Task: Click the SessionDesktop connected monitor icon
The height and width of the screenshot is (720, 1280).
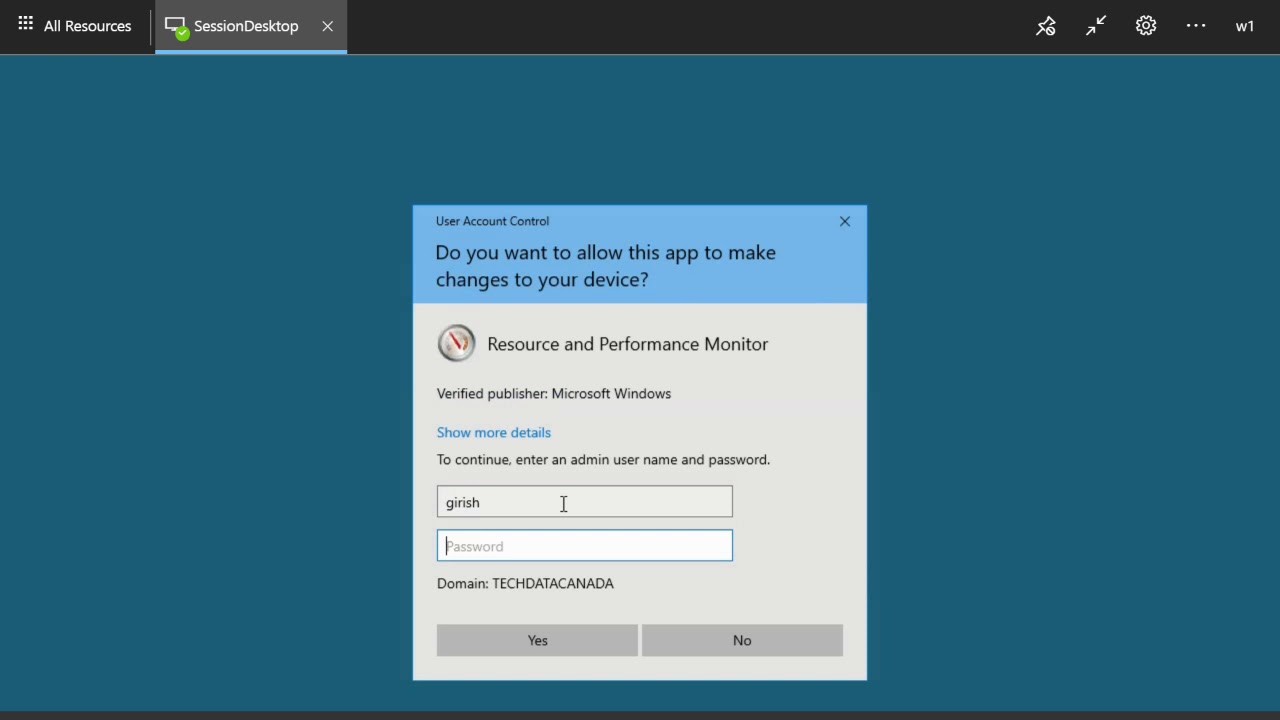Action: 176,27
